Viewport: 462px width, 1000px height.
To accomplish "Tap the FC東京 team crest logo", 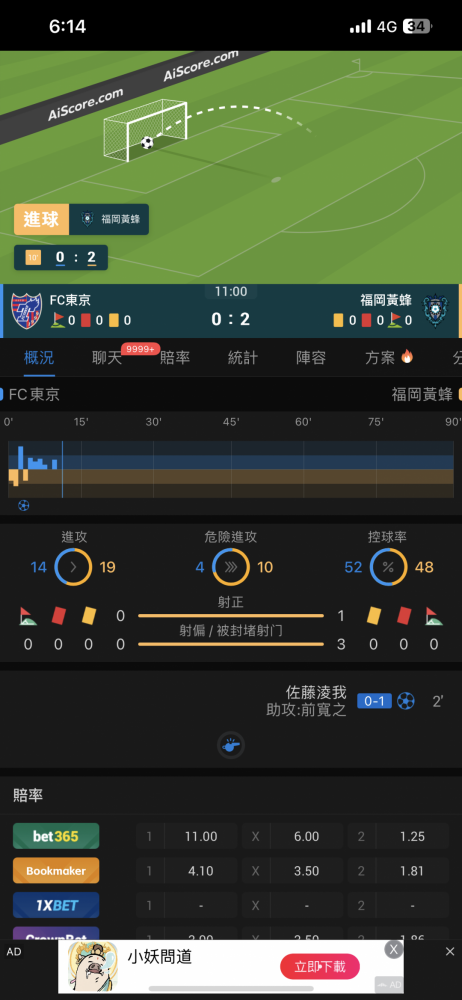I will pos(27,311).
